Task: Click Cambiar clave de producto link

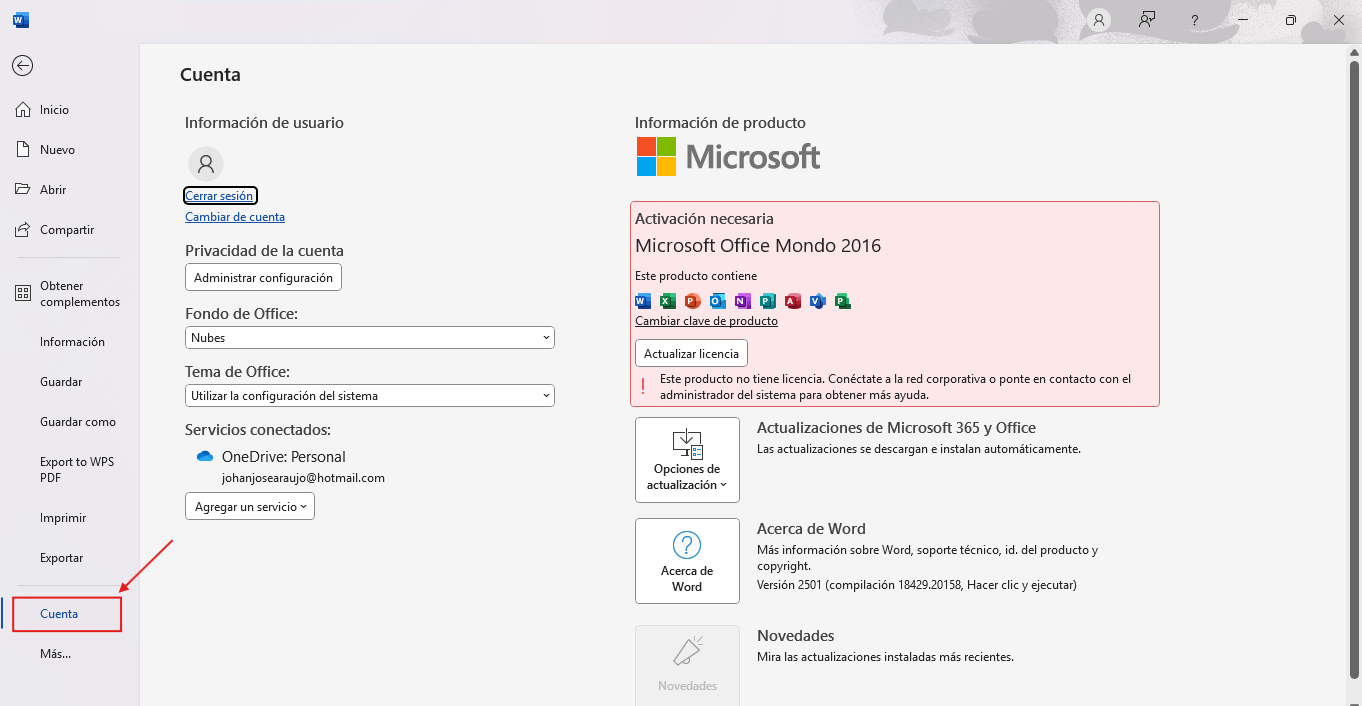Action: [x=706, y=321]
